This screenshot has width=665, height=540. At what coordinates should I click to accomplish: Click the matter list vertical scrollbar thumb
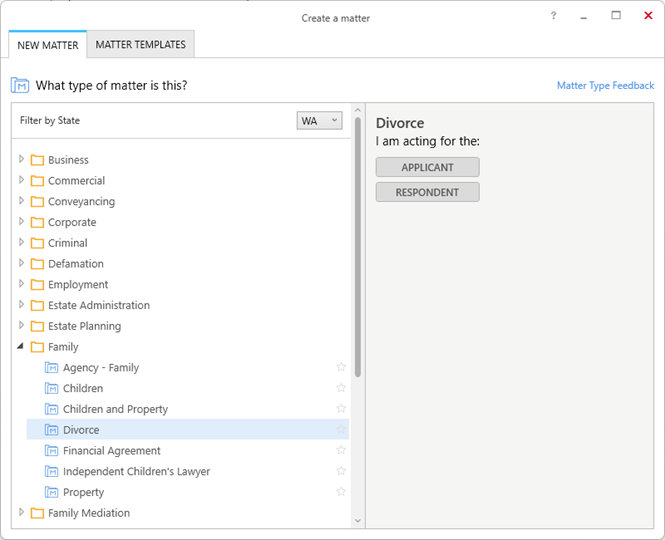(358, 247)
